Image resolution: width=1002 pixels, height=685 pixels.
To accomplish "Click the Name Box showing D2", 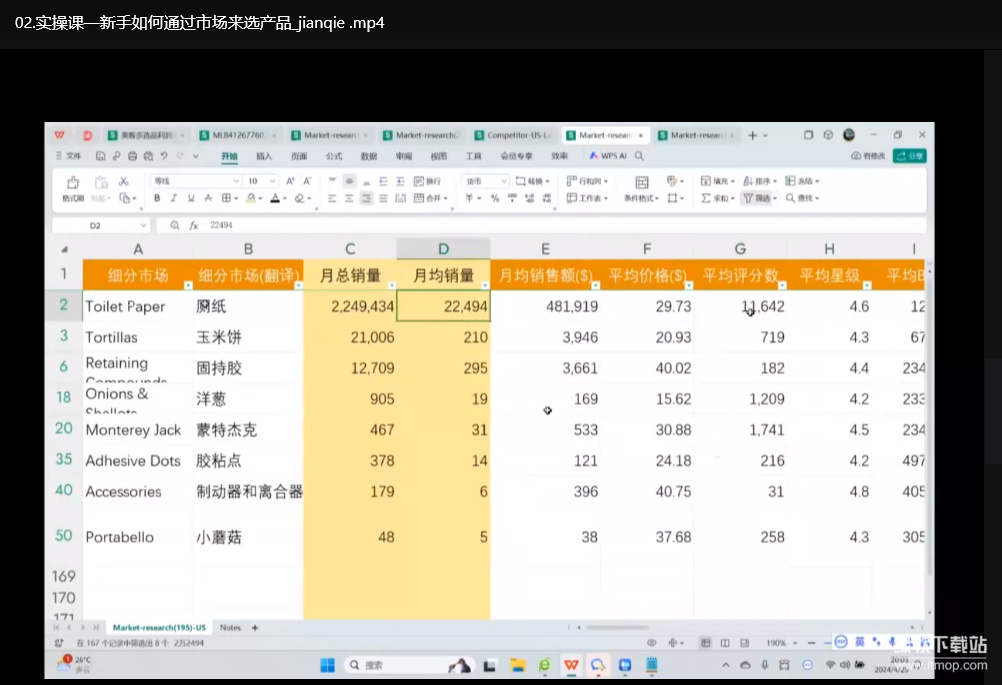I will point(95,226).
